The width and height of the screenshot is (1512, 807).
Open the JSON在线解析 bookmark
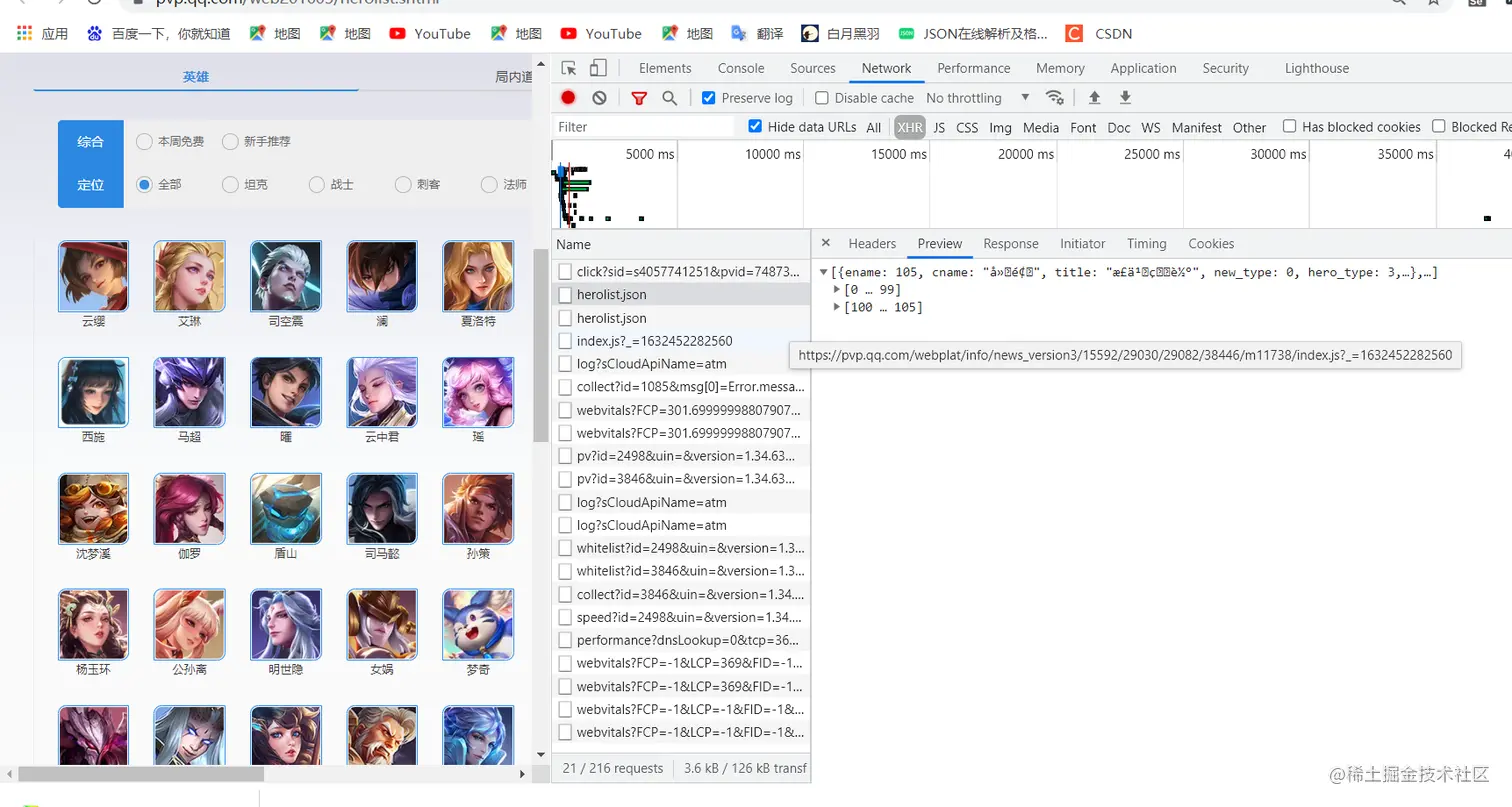pyautogui.click(x=973, y=33)
